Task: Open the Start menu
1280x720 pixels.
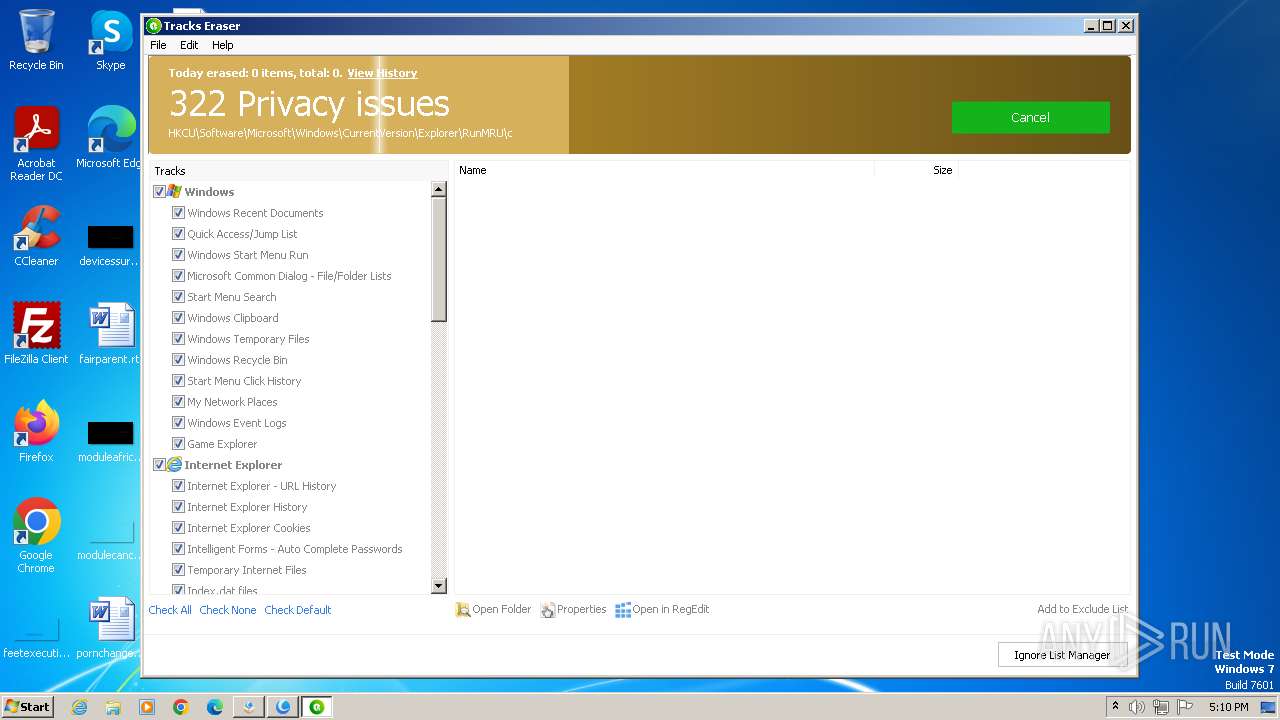Action: [28, 706]
